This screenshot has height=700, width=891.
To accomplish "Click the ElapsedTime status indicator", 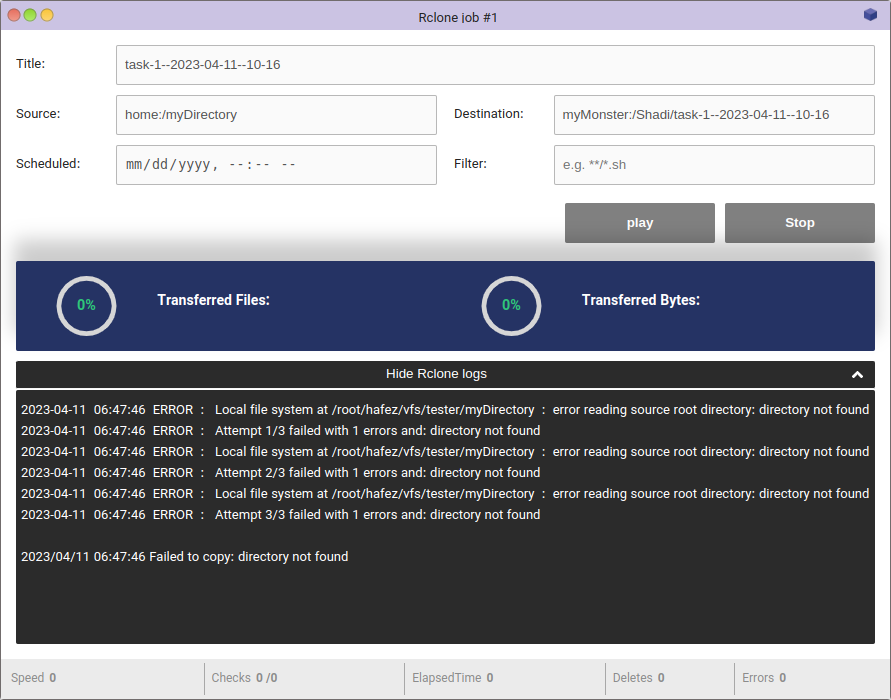I will [x=452, y=678].
